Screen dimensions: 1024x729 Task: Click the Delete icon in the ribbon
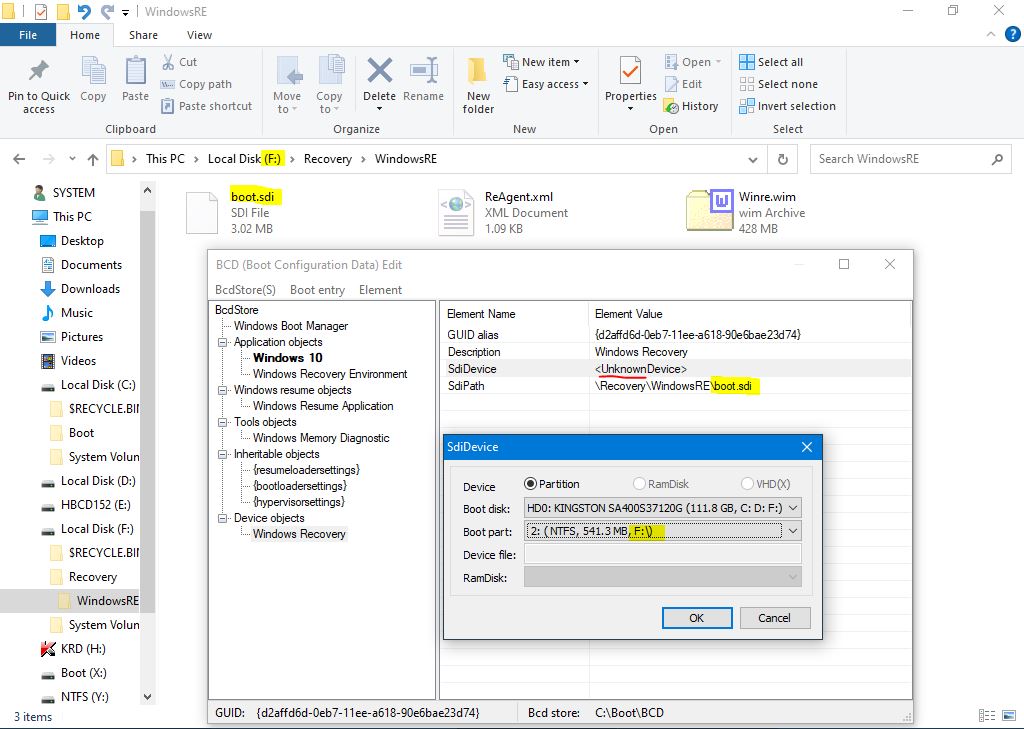pos(379,73)
